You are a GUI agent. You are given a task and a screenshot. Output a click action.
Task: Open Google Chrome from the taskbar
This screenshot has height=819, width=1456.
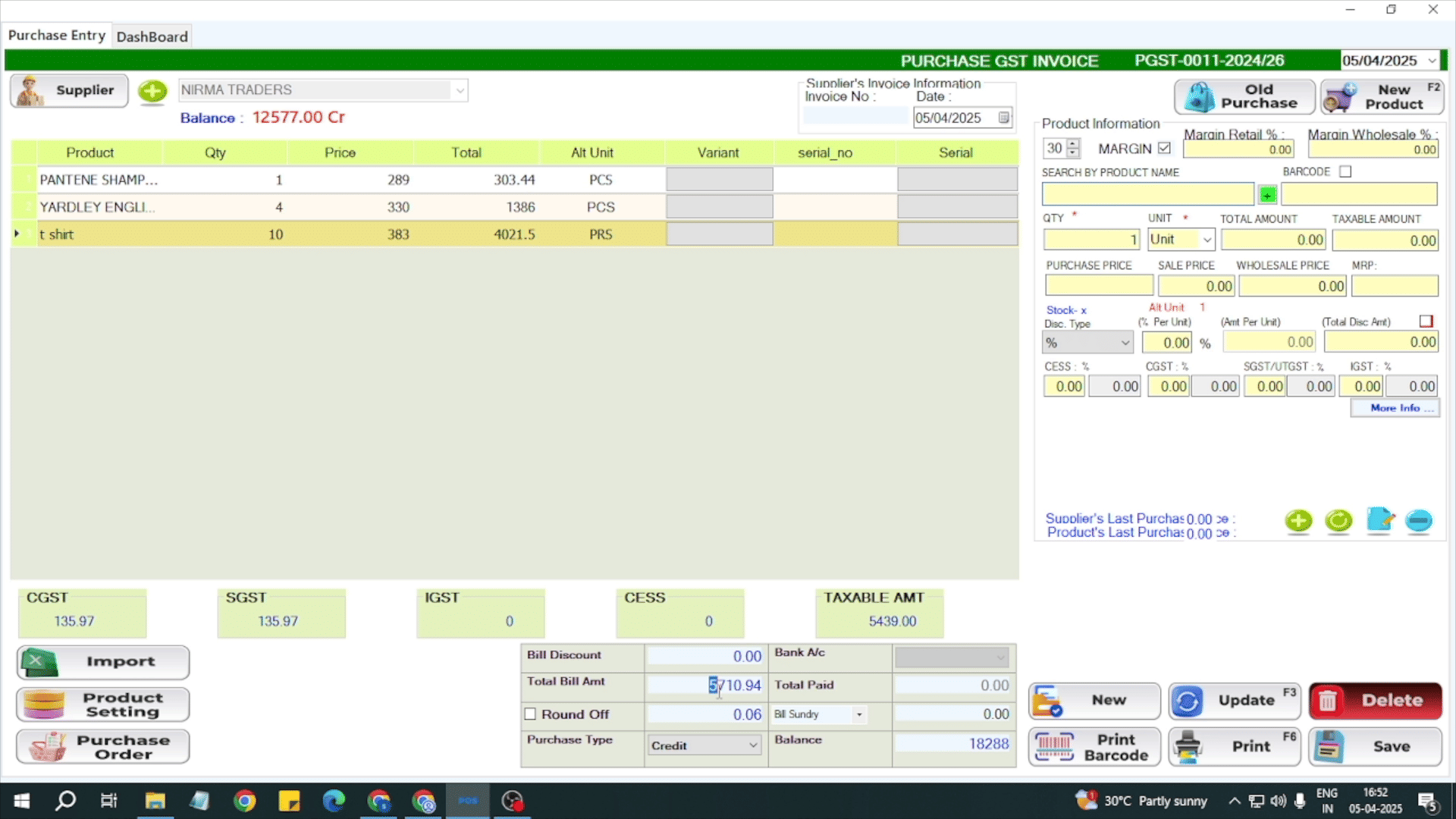pos(244,801)
